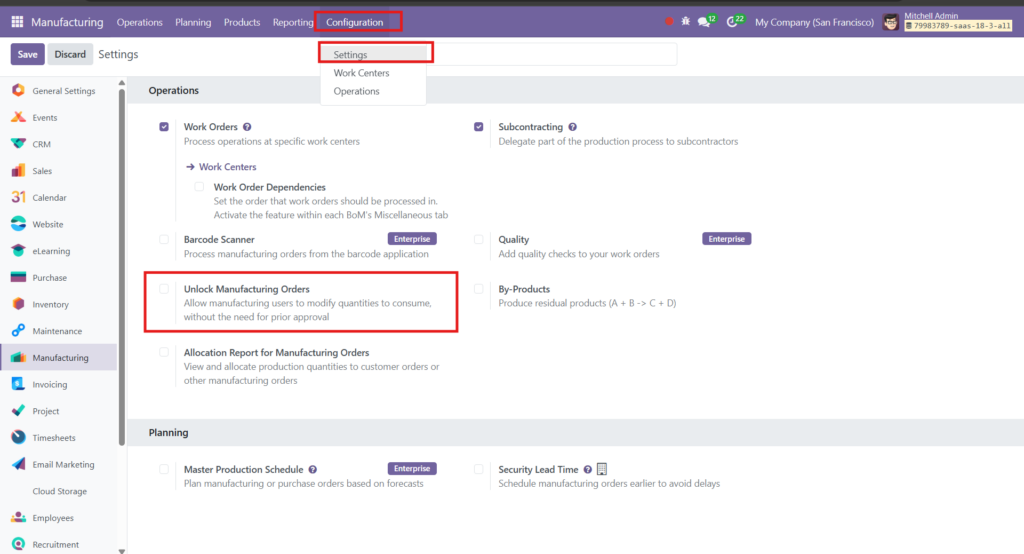Click the sidebar vertical scrollbar
This screenshot has height=554, width=1024.
pos(121,268)
